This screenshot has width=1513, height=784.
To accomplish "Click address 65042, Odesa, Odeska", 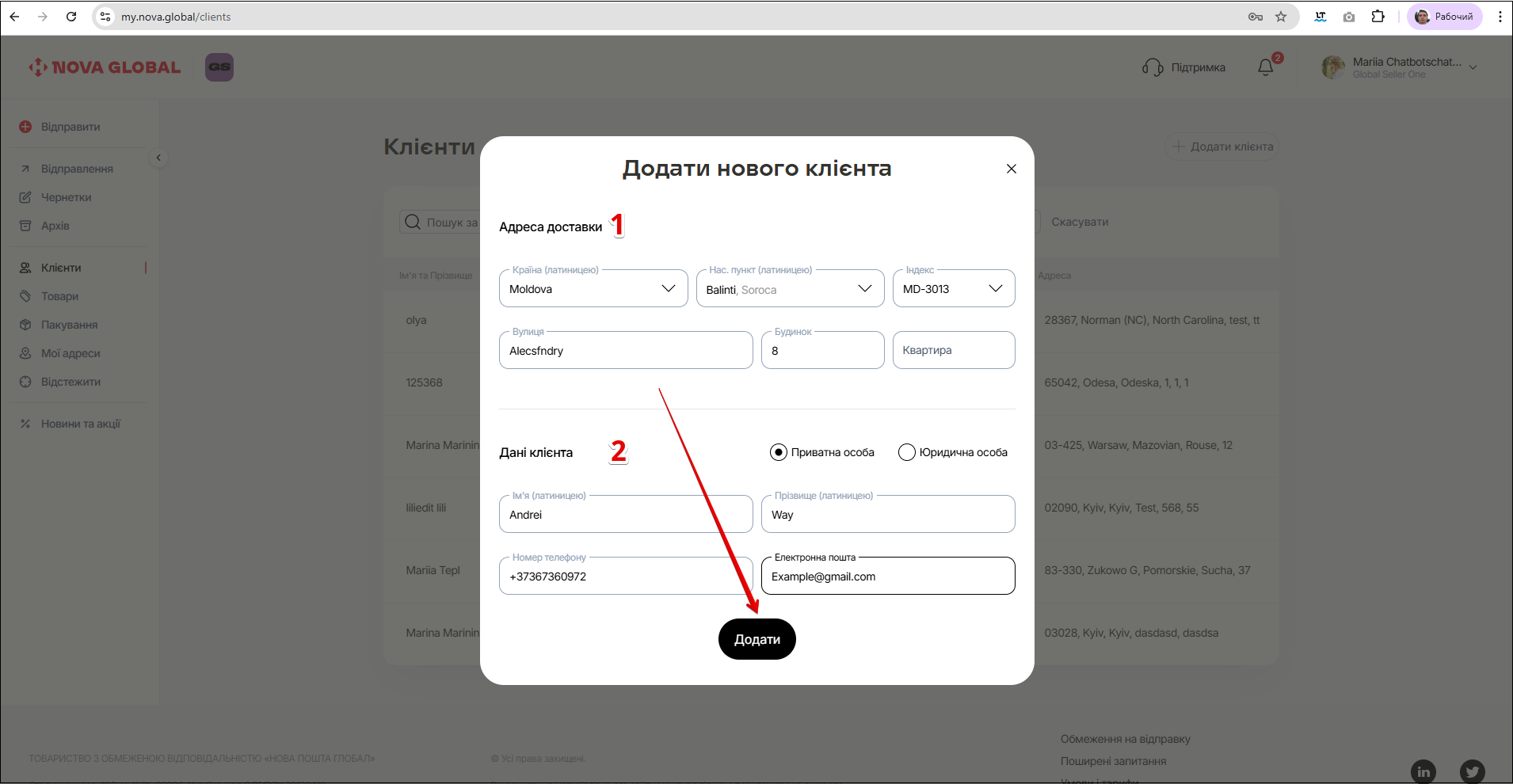I will (1116, 382).
